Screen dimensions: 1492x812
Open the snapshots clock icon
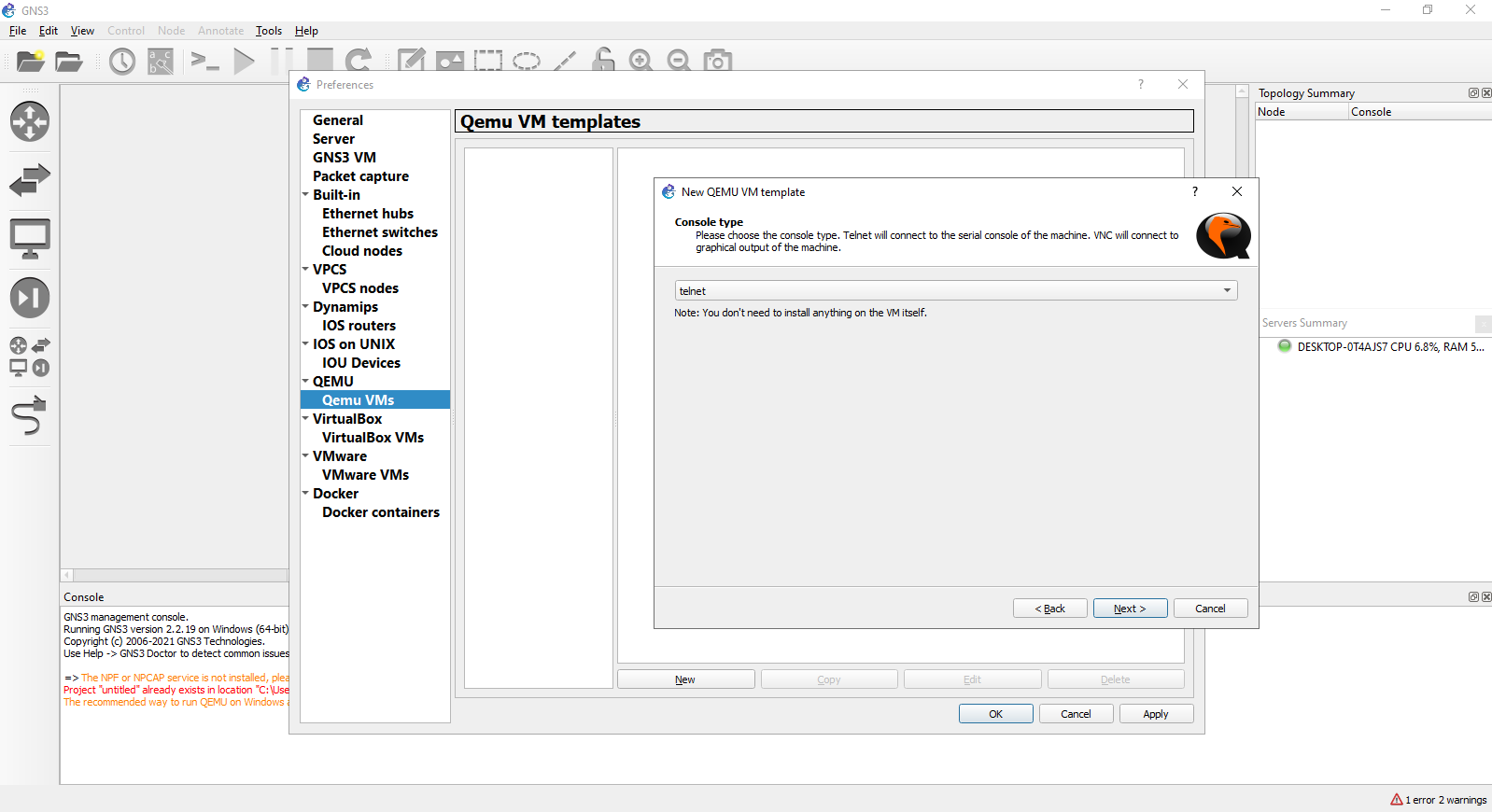[122, 62]
